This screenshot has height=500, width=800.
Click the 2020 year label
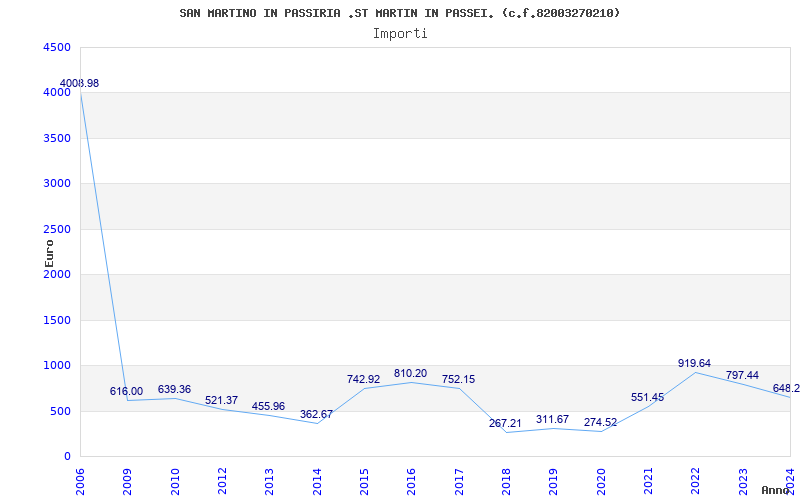tap(601, 481)
